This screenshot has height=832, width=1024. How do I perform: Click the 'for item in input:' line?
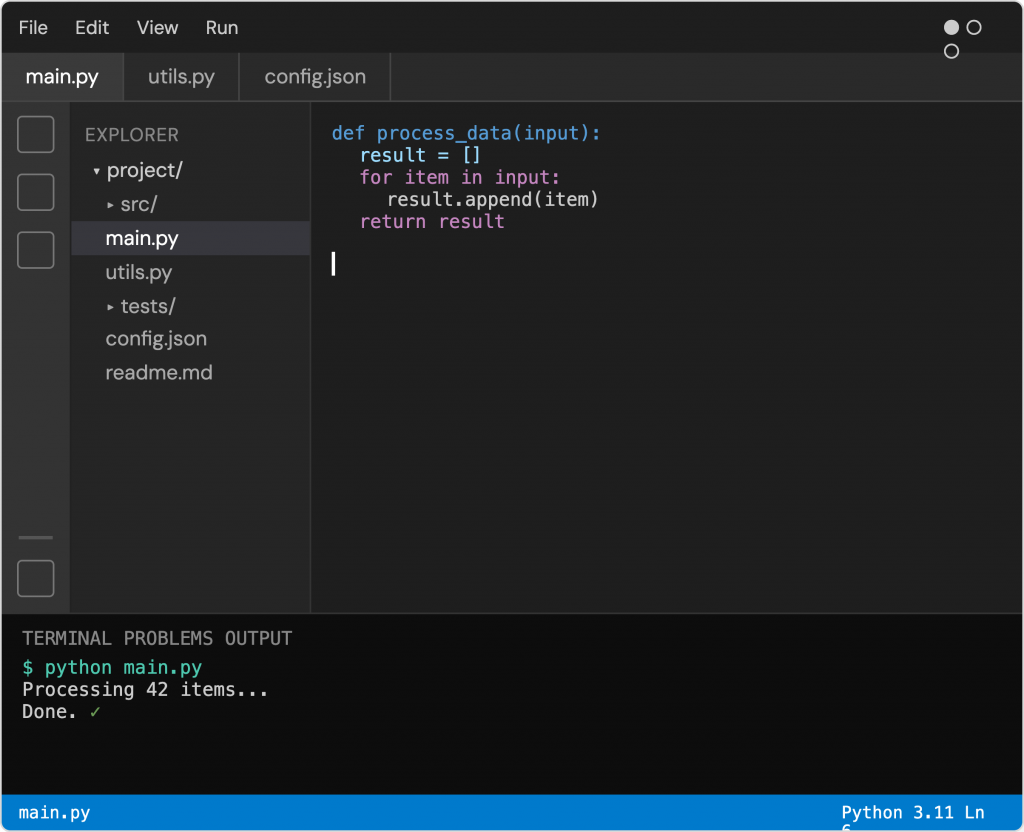click(460, 178)
